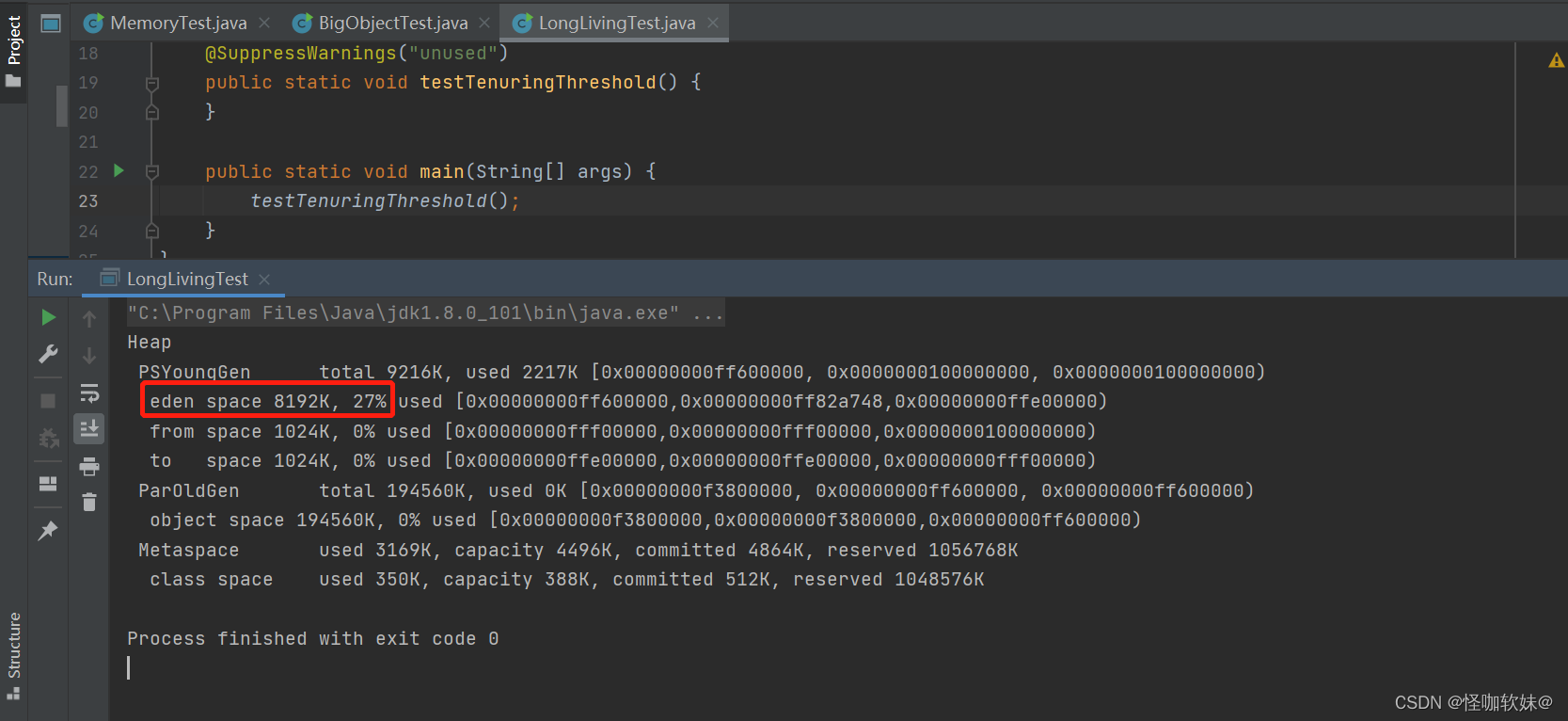The image size is (1568, 721).
Task: Click the run gutter arrow beside main
Action: [x=119, y=170]
